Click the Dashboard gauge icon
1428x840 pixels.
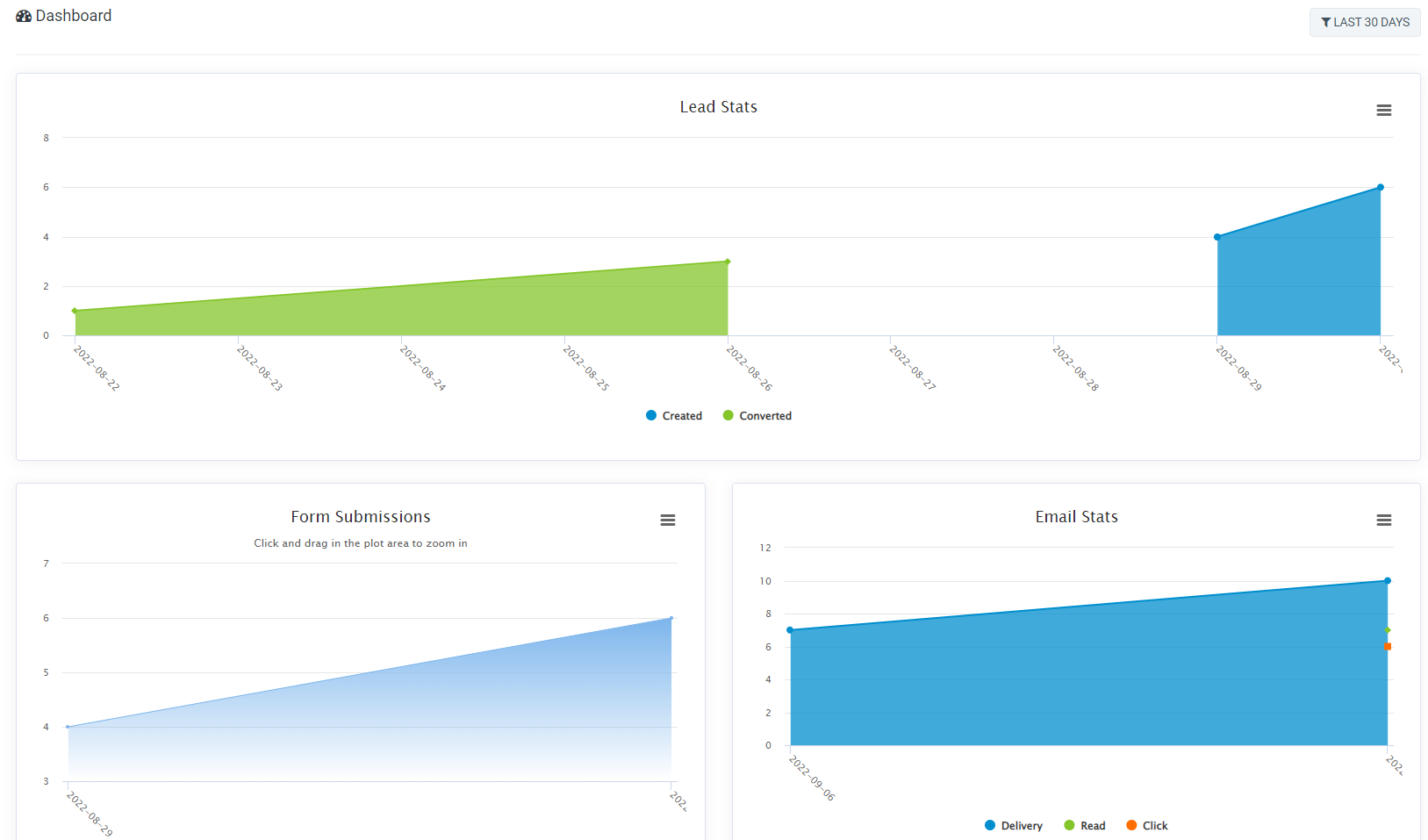coord(24,16)
